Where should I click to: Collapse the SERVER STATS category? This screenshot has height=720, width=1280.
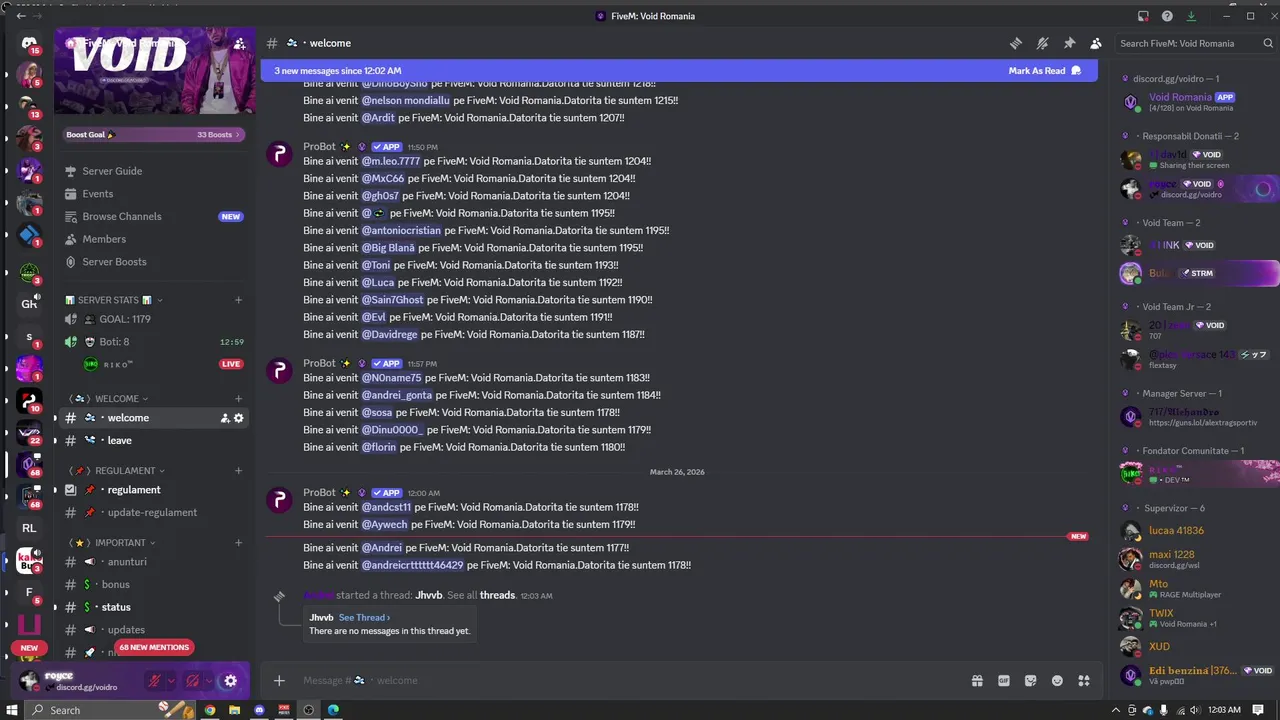(114, 300)
